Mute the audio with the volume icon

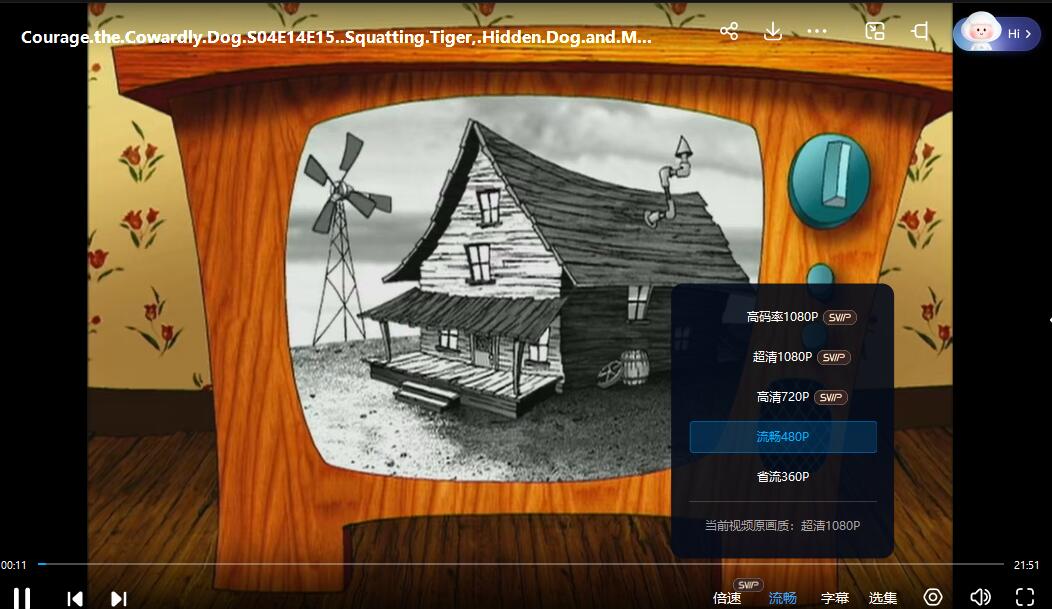980,597
